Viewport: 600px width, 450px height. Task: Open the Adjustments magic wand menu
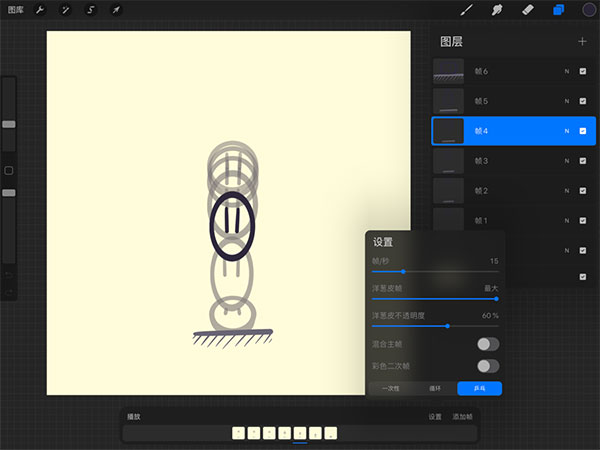click(65, 10)
